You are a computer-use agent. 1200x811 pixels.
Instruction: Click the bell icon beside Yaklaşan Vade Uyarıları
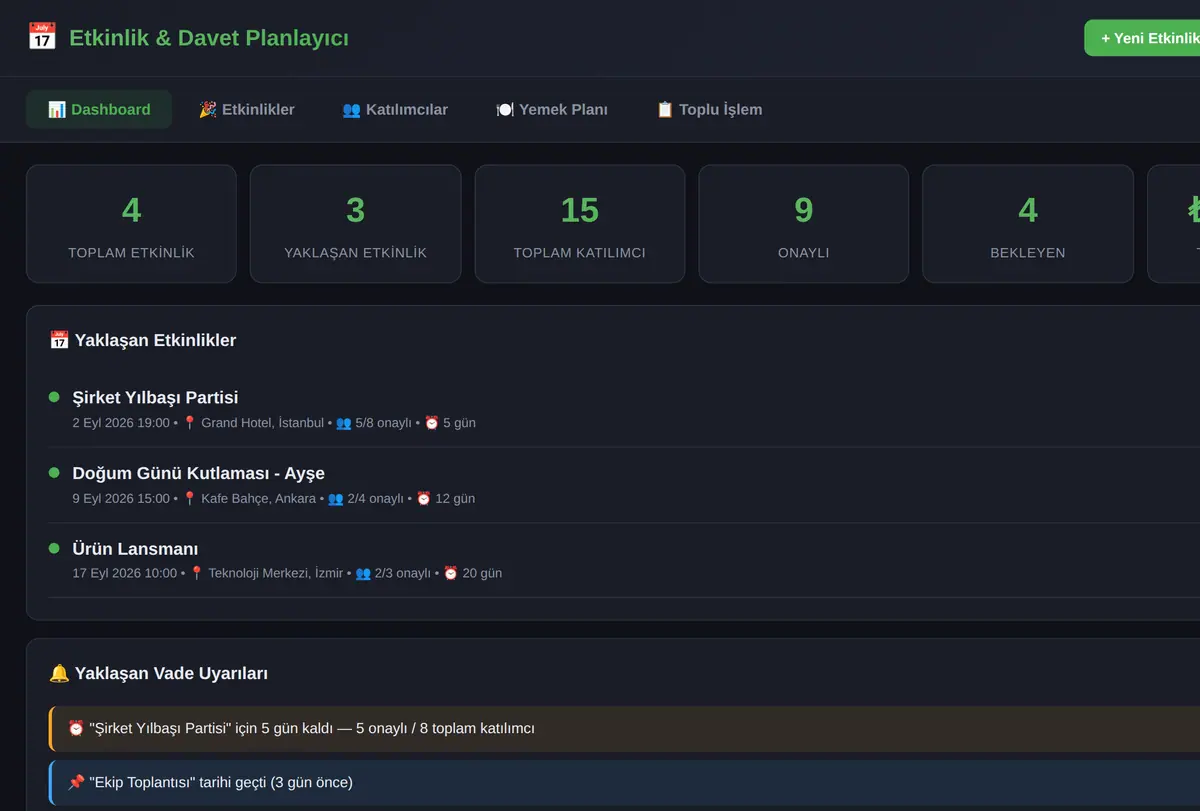(59, 673)
